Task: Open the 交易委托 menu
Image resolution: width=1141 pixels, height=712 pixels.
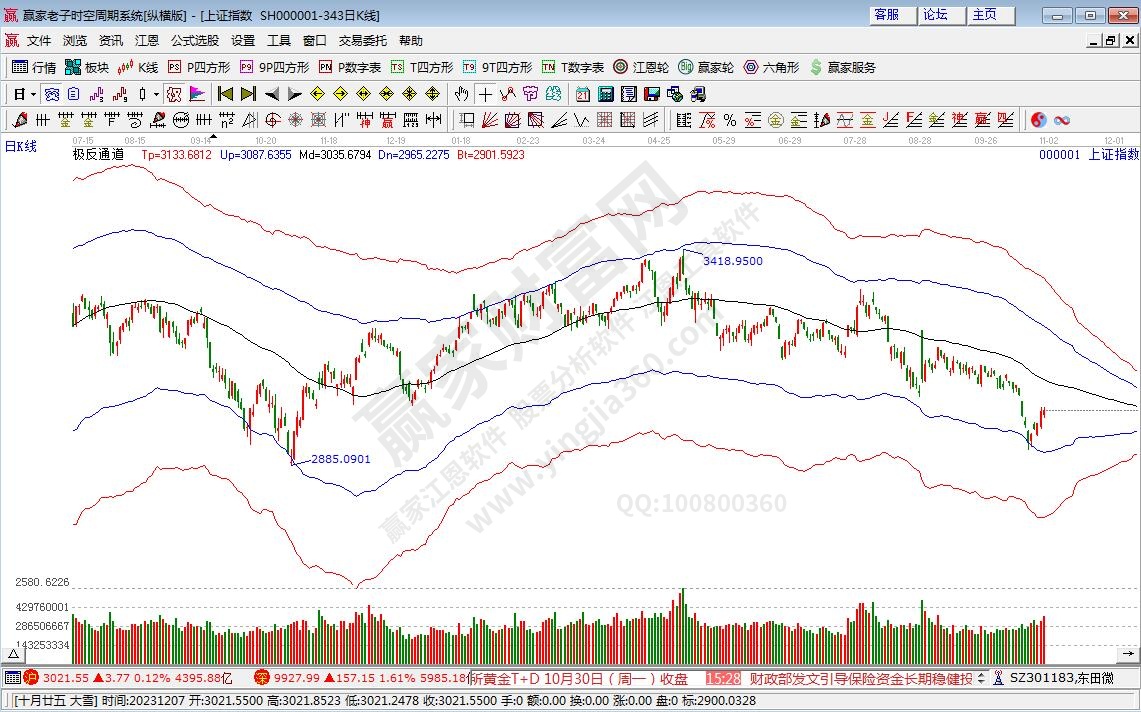Action: tap(362, 41)
